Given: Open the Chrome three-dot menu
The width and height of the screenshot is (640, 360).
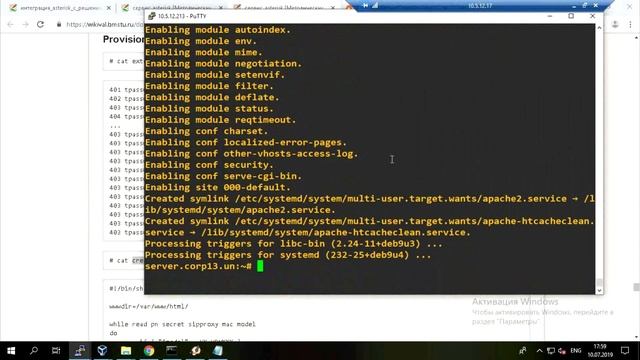Looking at the screenshot, I should (x=630, y=24).
